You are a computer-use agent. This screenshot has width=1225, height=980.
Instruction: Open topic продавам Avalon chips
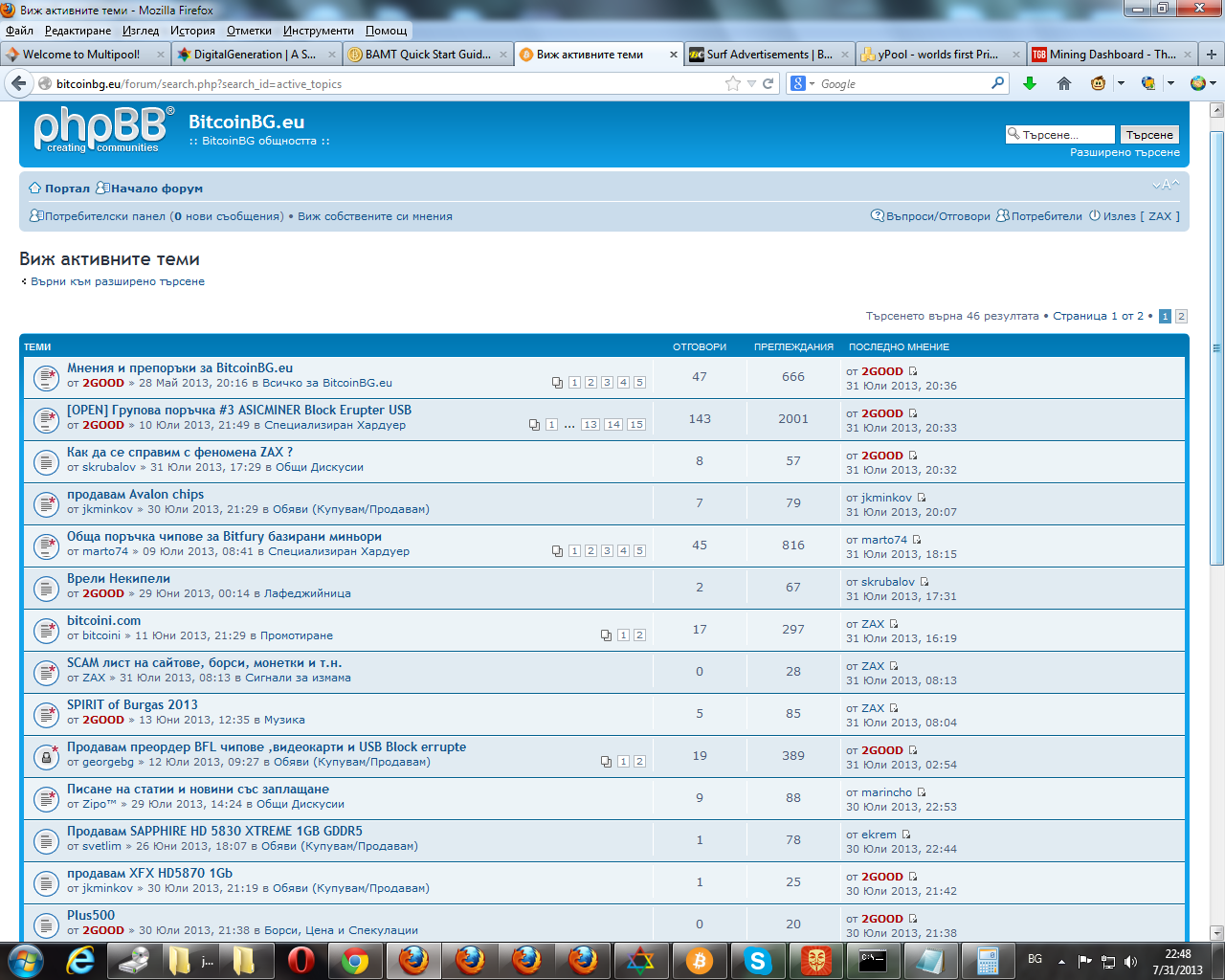[x=135, y=494]
